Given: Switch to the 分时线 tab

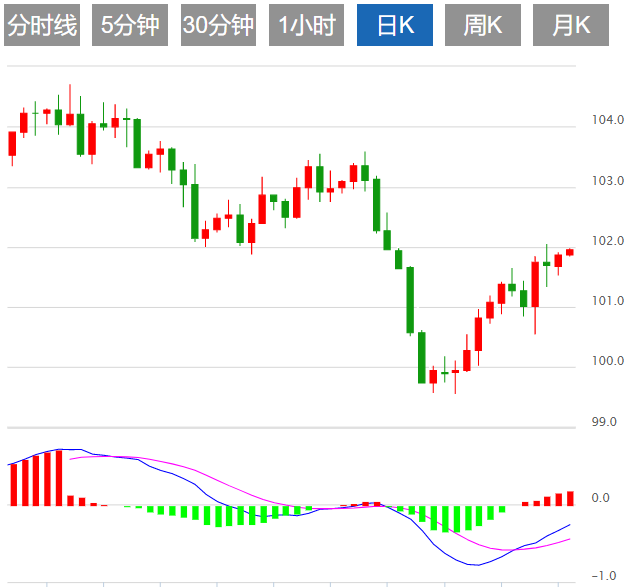Looking at the screenshot, I should [42, 26].
